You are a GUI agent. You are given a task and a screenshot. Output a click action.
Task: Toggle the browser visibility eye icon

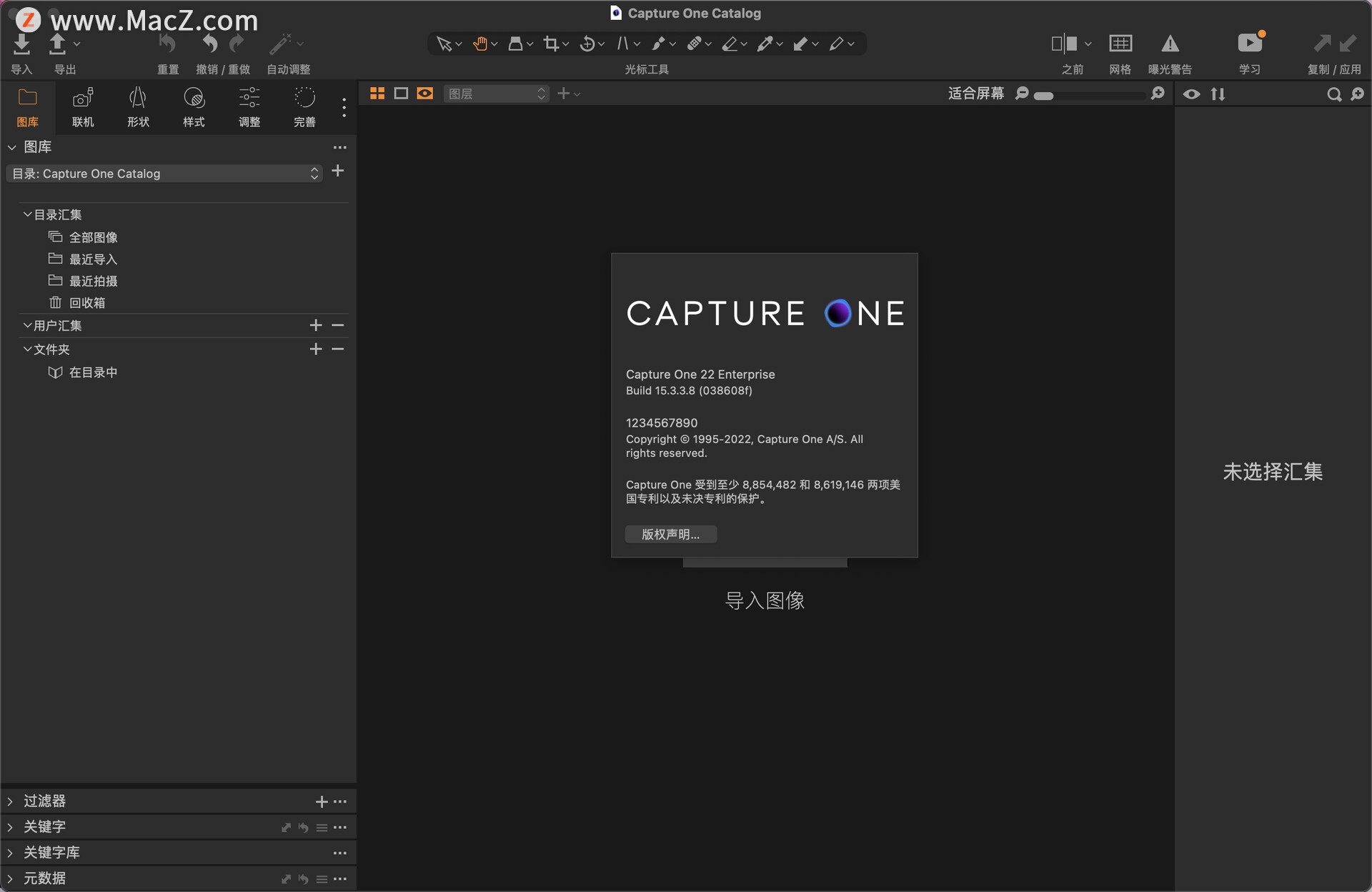(x=1191, y=94)
